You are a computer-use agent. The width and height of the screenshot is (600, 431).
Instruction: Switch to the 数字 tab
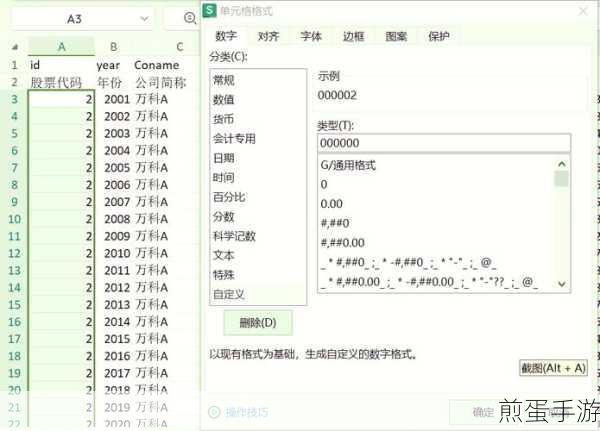[x=226, y=36]
